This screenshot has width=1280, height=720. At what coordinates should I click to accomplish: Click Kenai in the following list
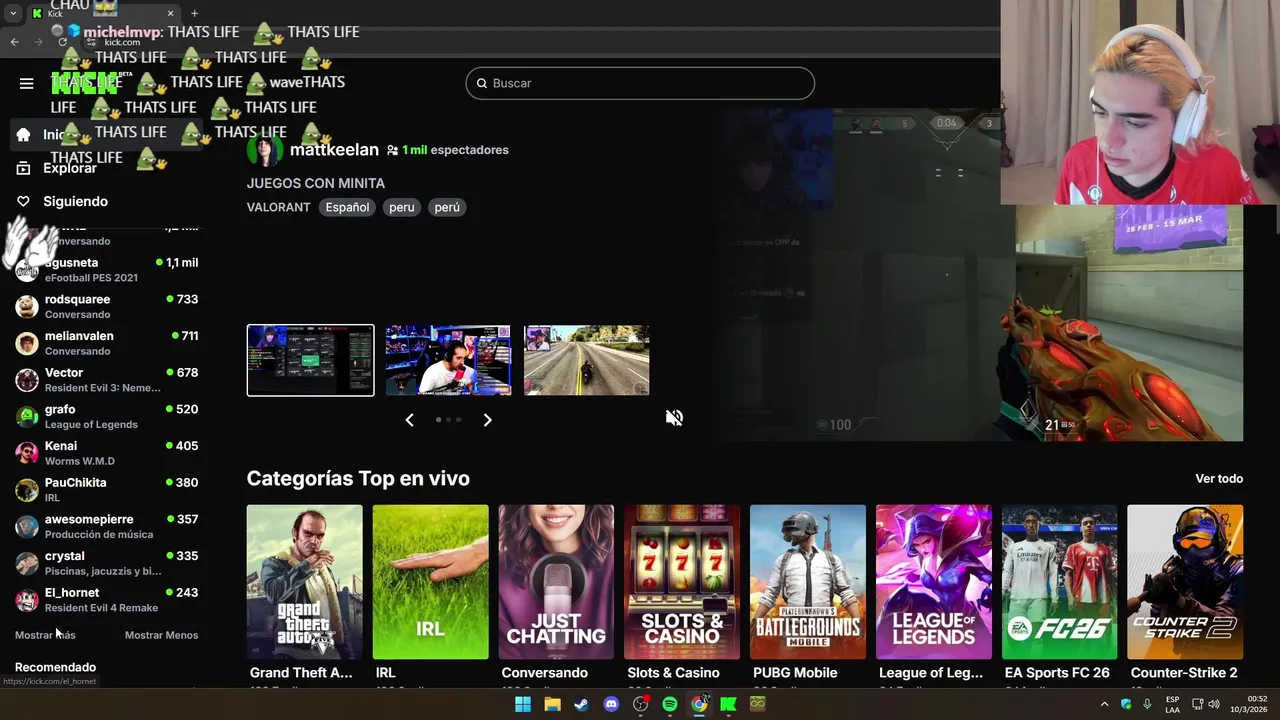click(106, 453)
